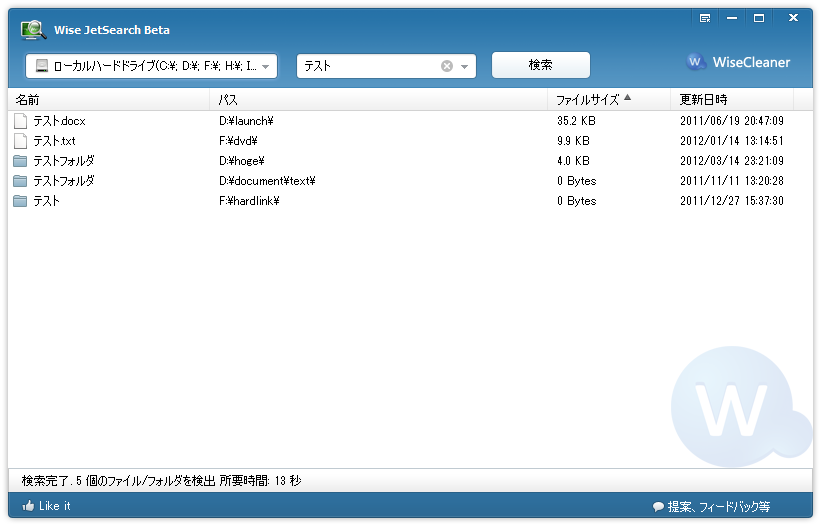Select the テスト.docx file name

(x=59, y=121)
